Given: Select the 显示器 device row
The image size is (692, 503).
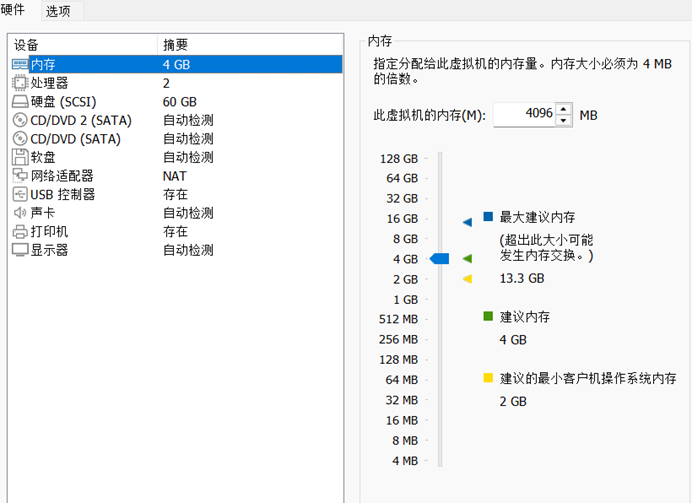Looking at the screenshot, I should 177,250.
